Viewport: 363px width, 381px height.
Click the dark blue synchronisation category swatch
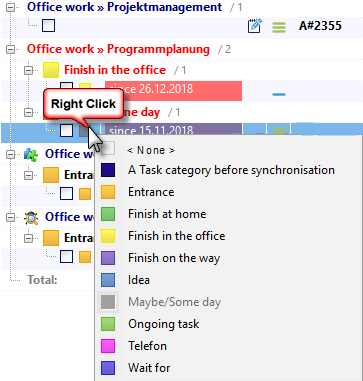(x=108, y=170)
